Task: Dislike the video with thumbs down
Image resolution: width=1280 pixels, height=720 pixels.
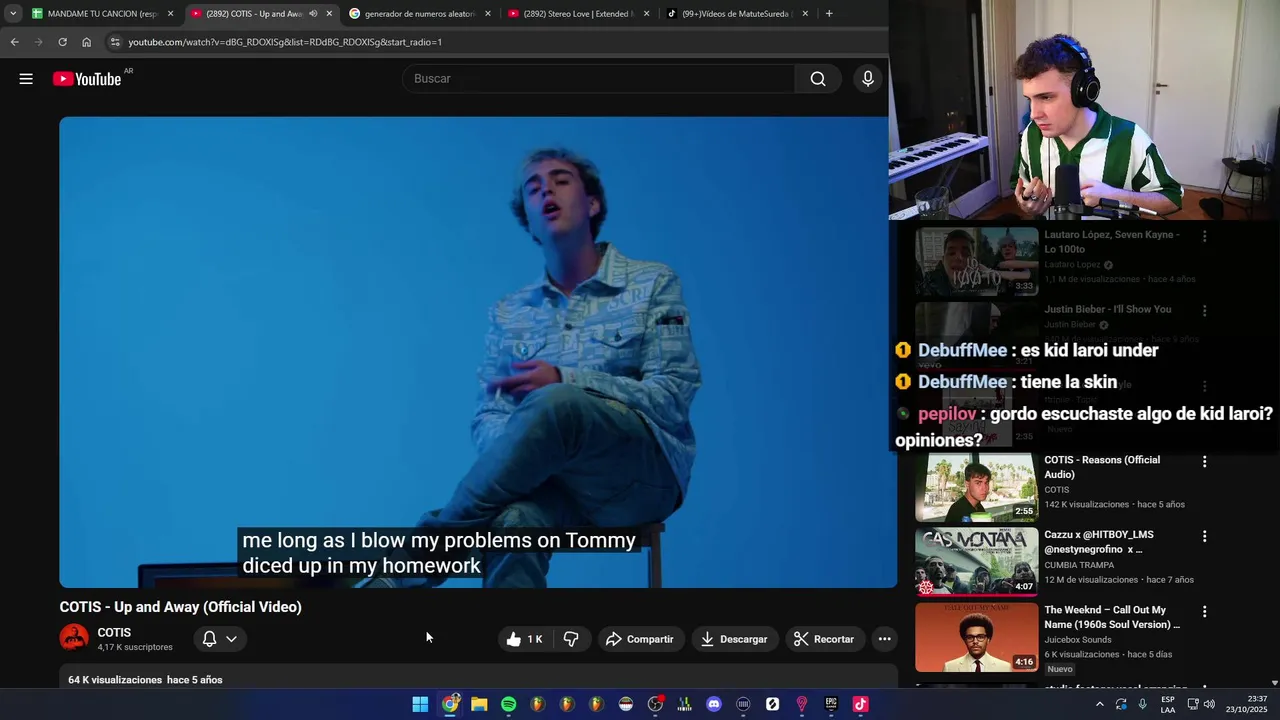Action: tap(571, 639)
